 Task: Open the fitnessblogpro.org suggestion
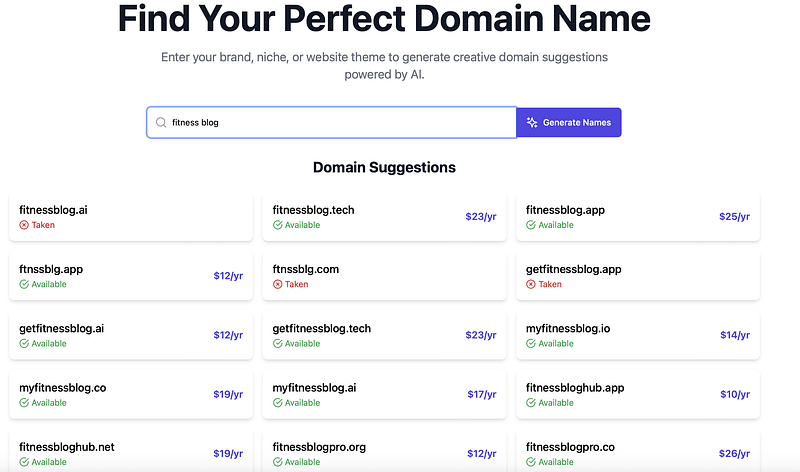[383, 452]
